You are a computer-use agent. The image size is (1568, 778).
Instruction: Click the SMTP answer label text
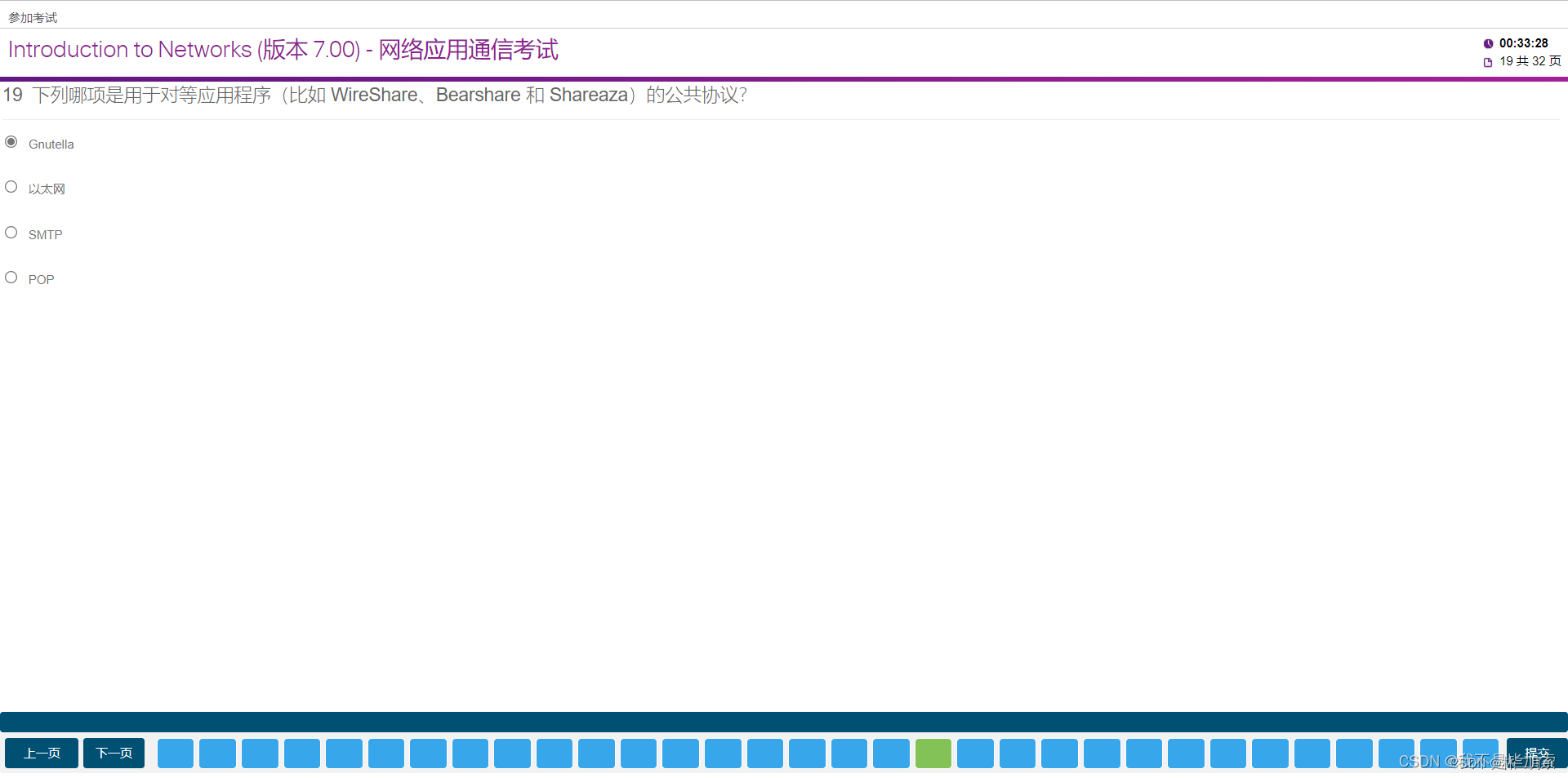point(46,235)
